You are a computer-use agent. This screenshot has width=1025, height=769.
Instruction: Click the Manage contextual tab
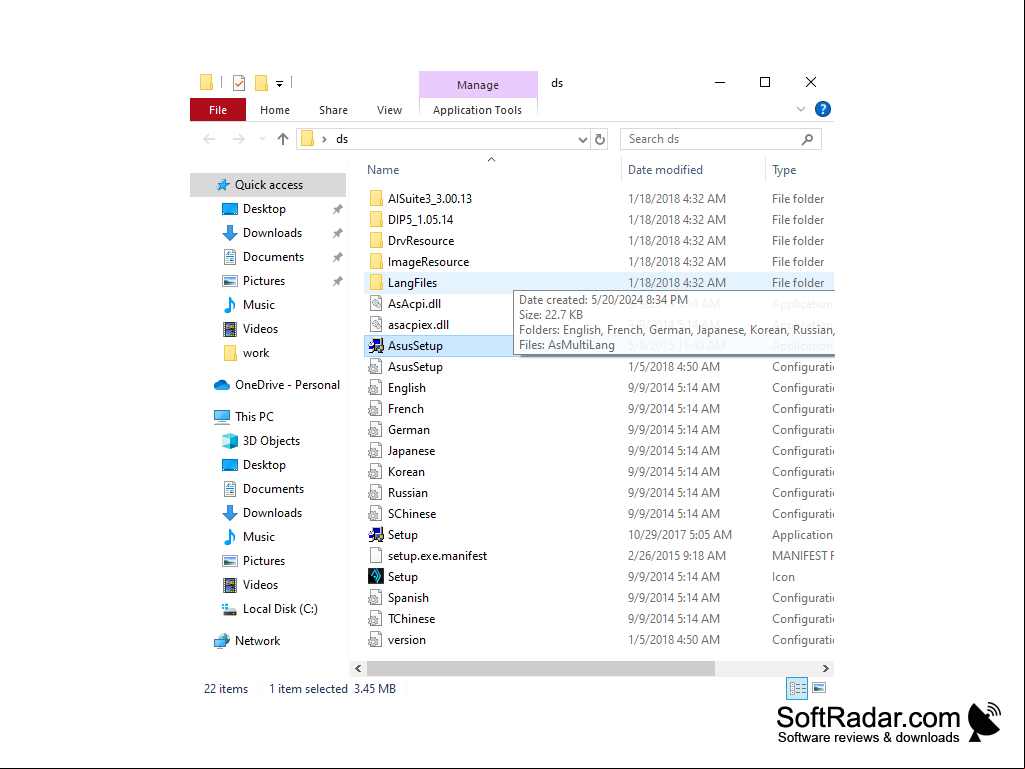pos(478,85)
